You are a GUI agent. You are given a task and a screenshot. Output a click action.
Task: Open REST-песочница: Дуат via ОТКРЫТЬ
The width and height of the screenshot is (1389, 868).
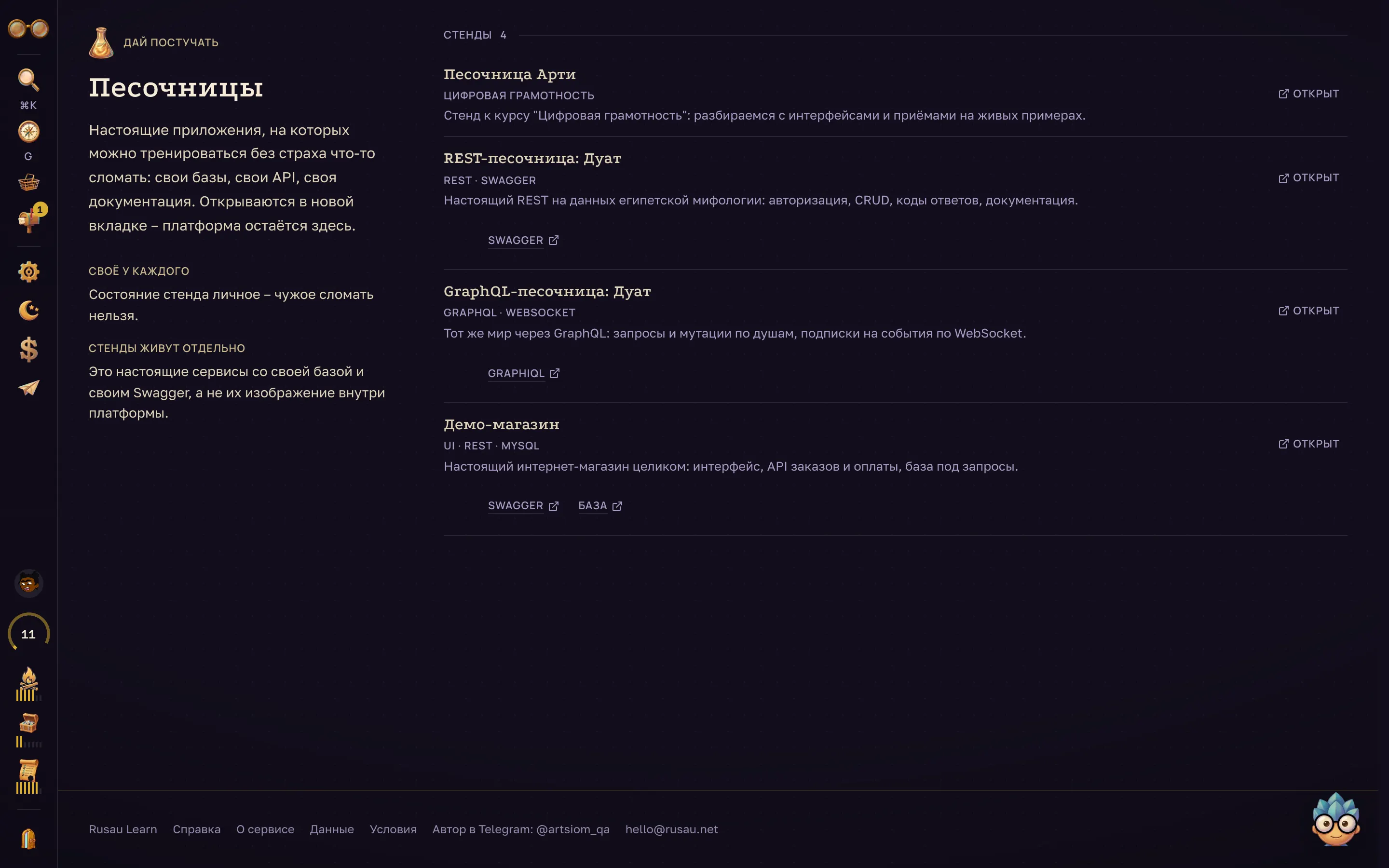tap(1308, 178)
